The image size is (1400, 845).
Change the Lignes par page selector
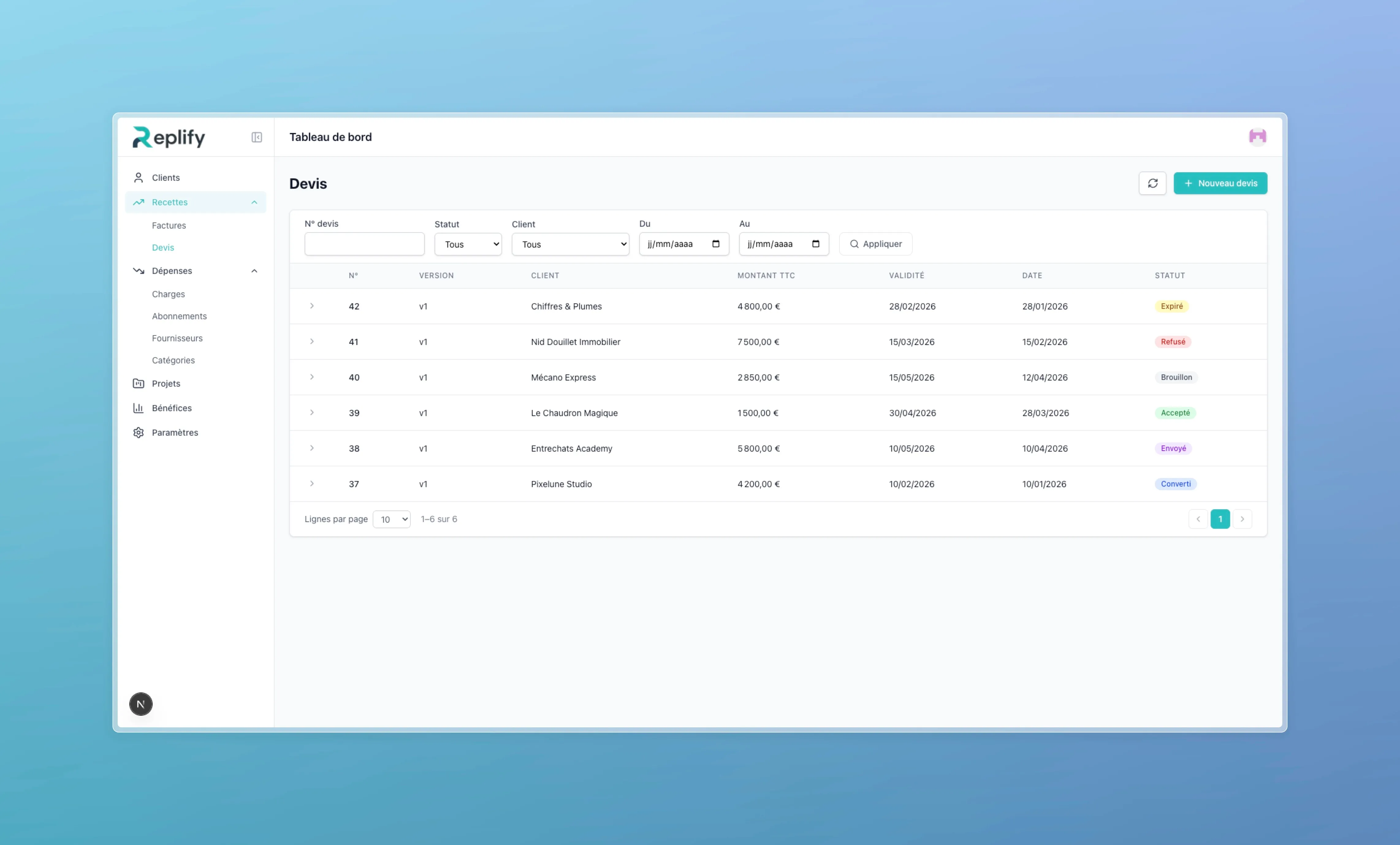391,519
